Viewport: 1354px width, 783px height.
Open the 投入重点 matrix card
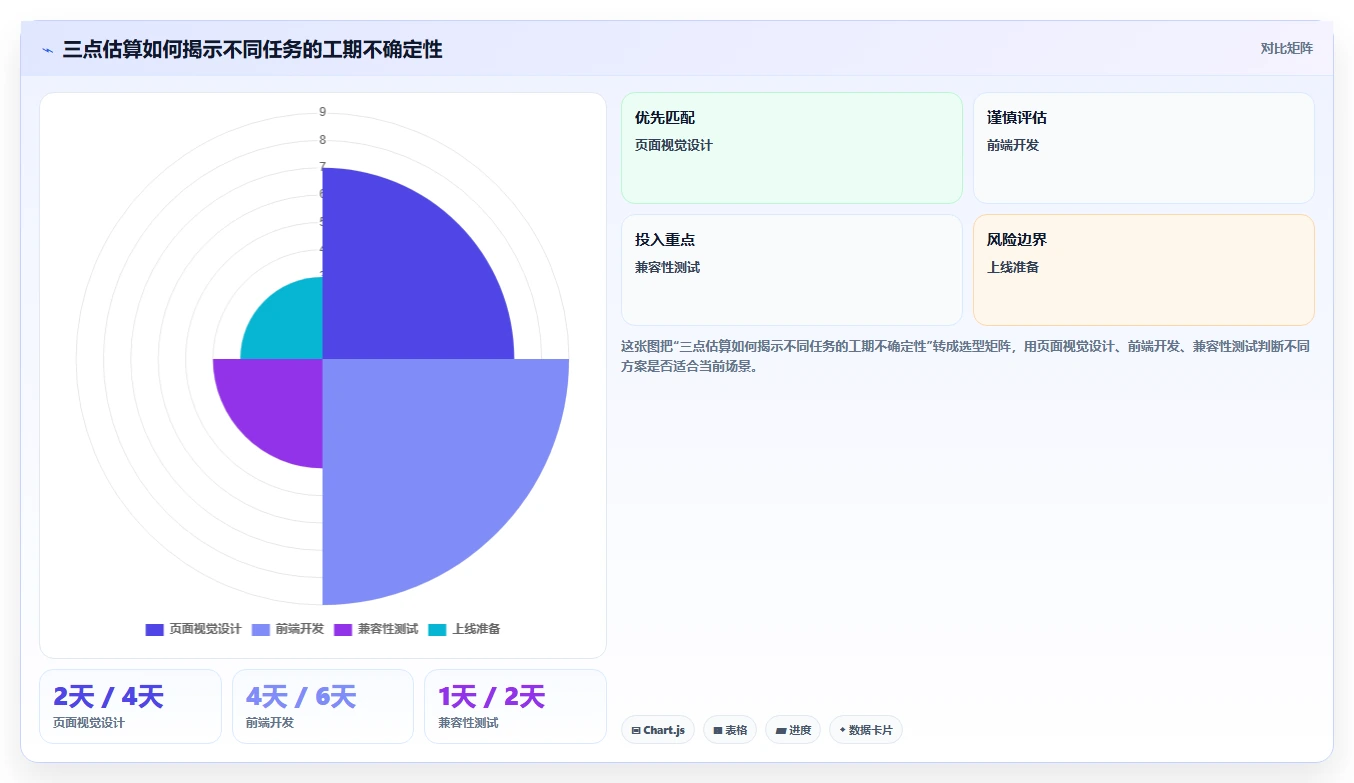point(791,270)
